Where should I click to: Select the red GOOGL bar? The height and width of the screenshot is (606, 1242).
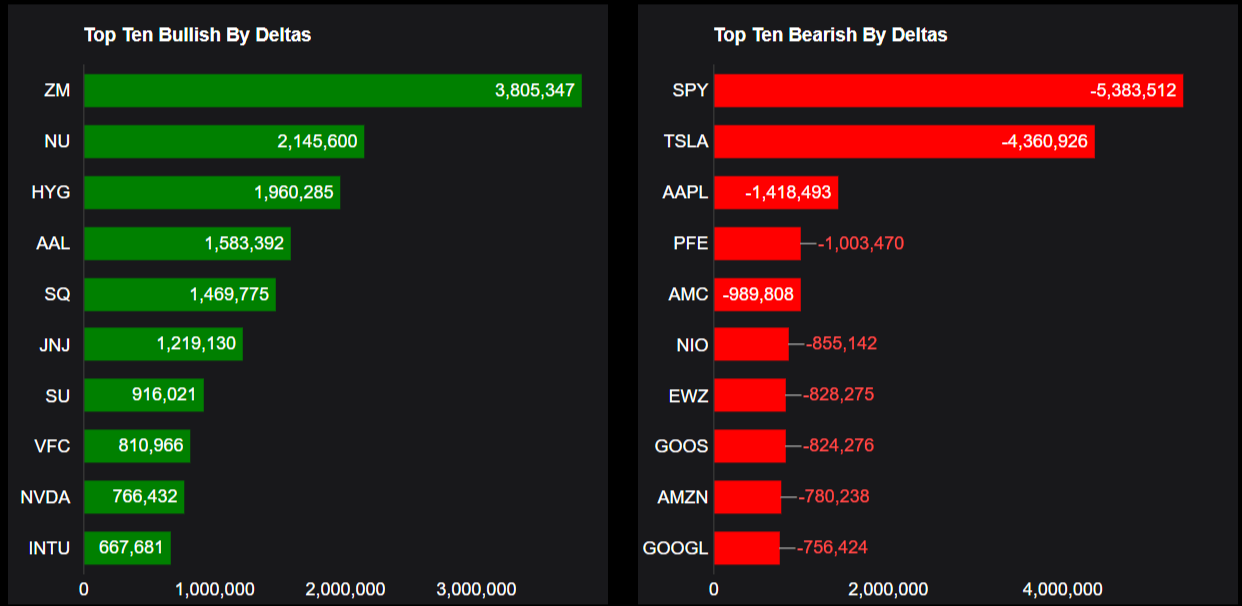click(746, 548)
